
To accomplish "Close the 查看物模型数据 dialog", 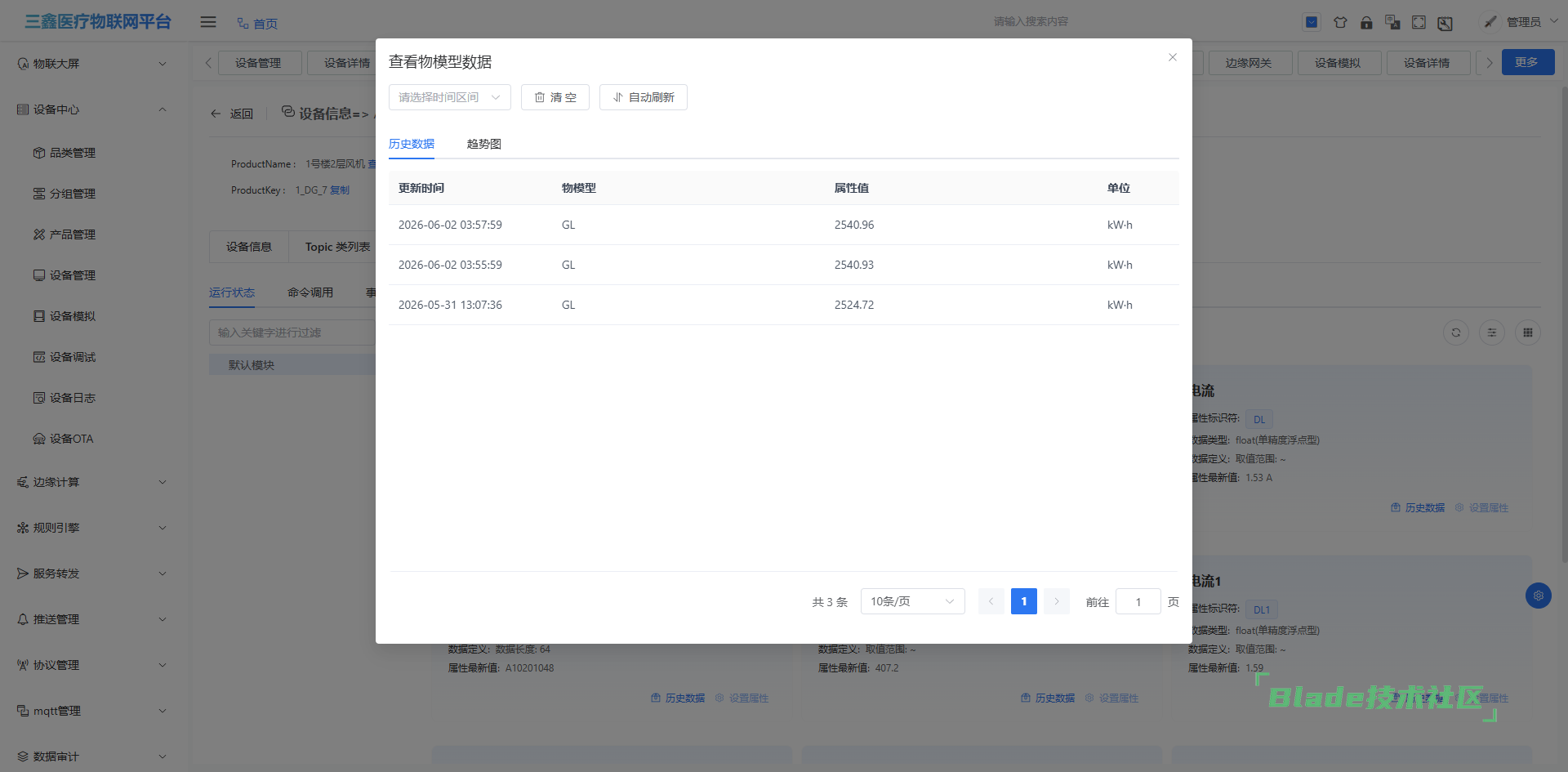I will click(1173, 57).
